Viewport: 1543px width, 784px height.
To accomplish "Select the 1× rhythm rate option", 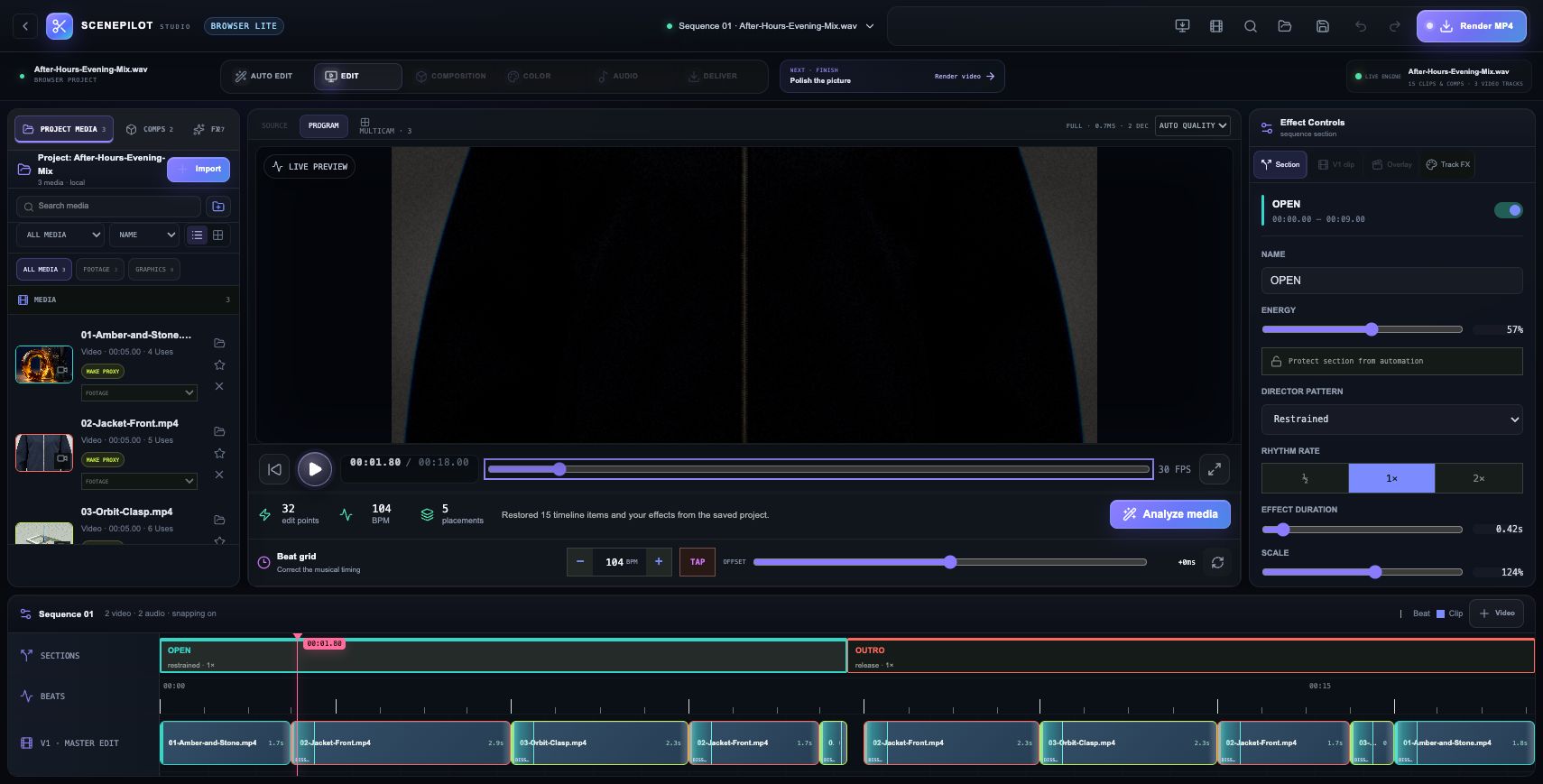I will click(1391, 478).
